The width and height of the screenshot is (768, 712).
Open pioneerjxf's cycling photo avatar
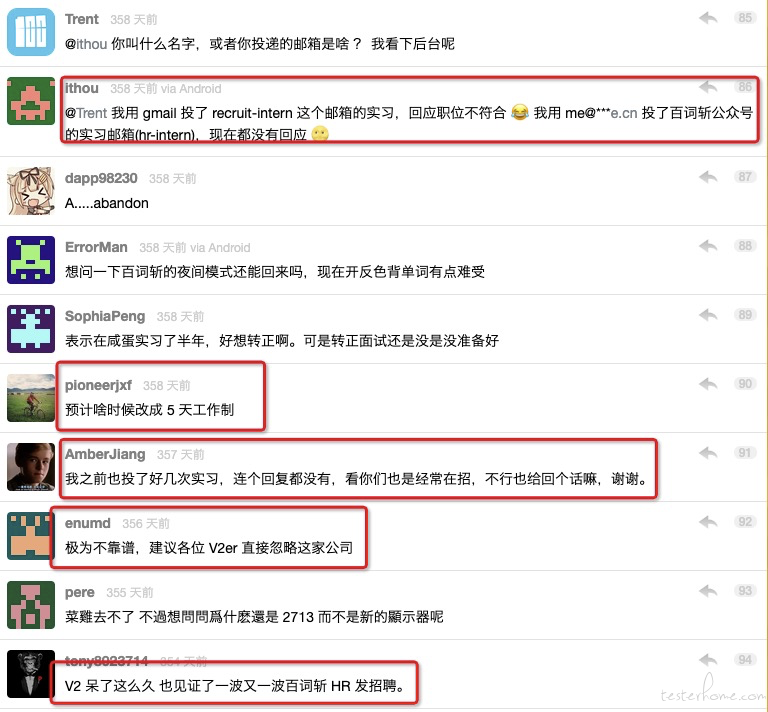[31, 398]
